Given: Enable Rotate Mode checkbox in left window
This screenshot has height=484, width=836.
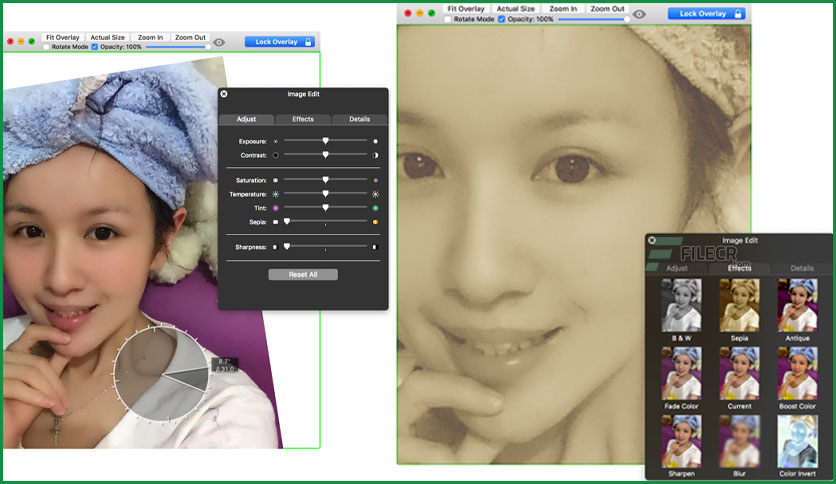Looking at the screenshot, I should 46,47.
